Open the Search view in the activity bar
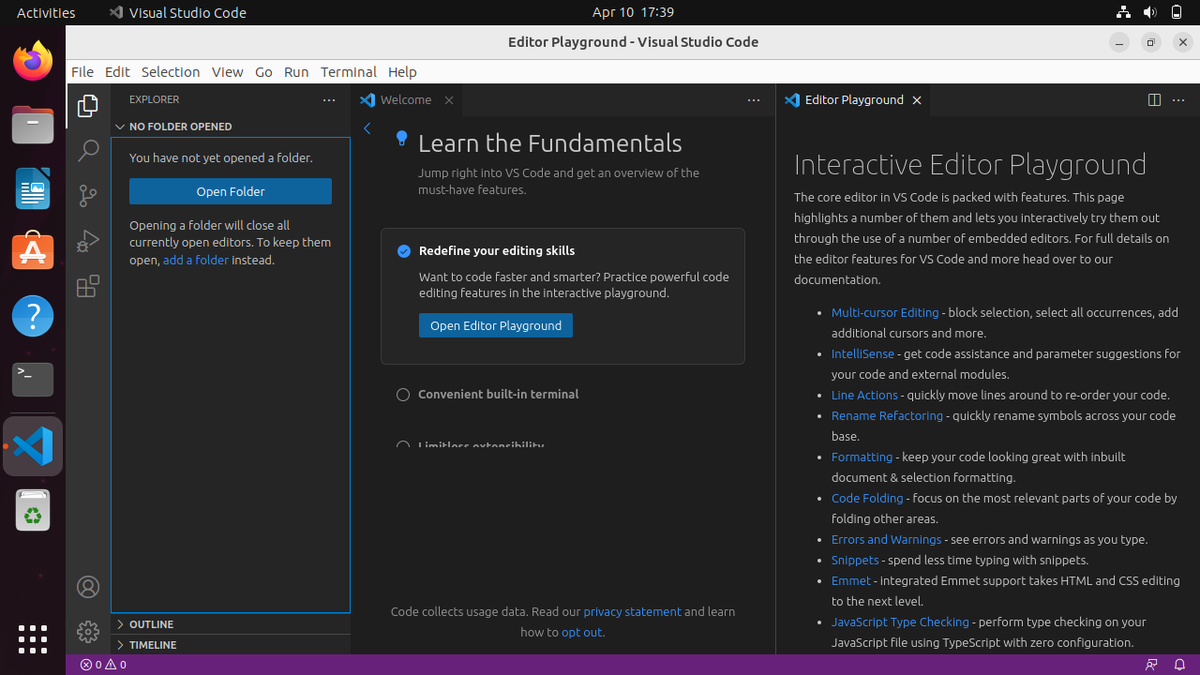This screenshot has width=1200, height=675. tap(87, 150)
